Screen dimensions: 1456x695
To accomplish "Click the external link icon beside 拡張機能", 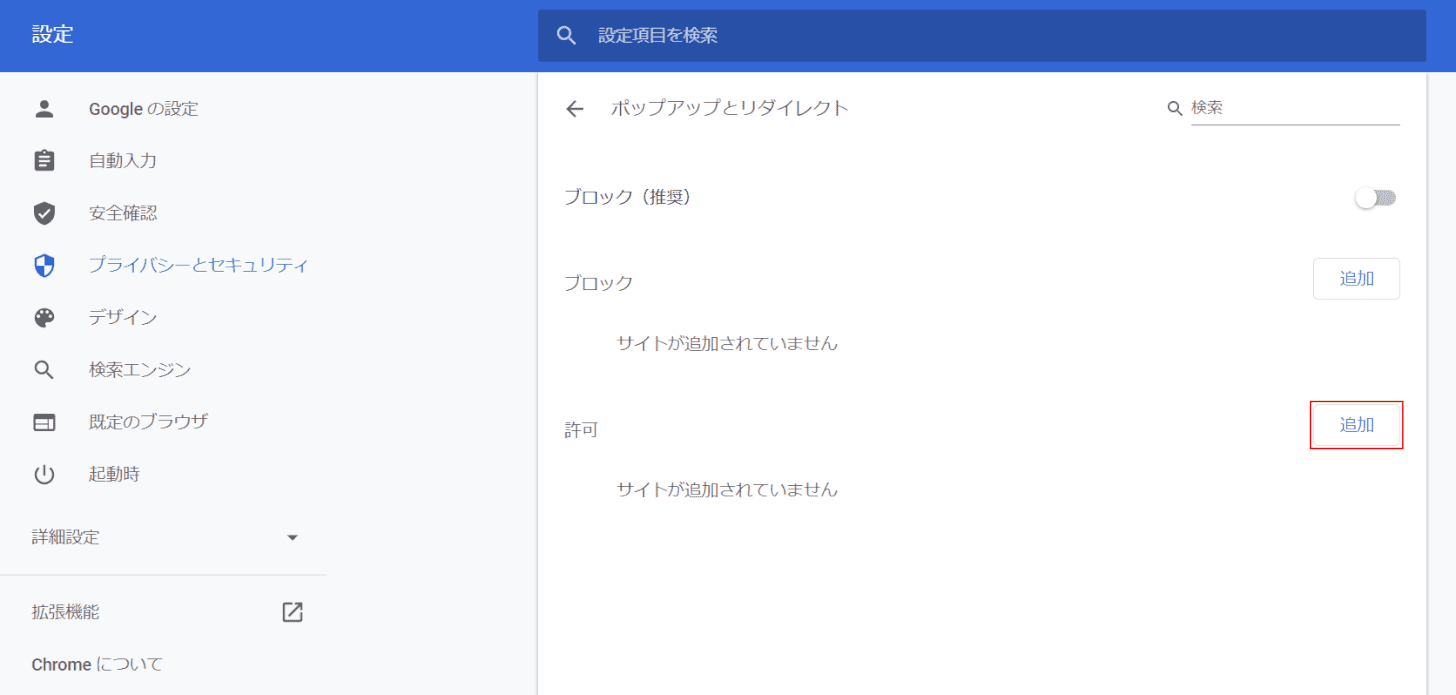I will pyautogui.click(x=292, y=612).
